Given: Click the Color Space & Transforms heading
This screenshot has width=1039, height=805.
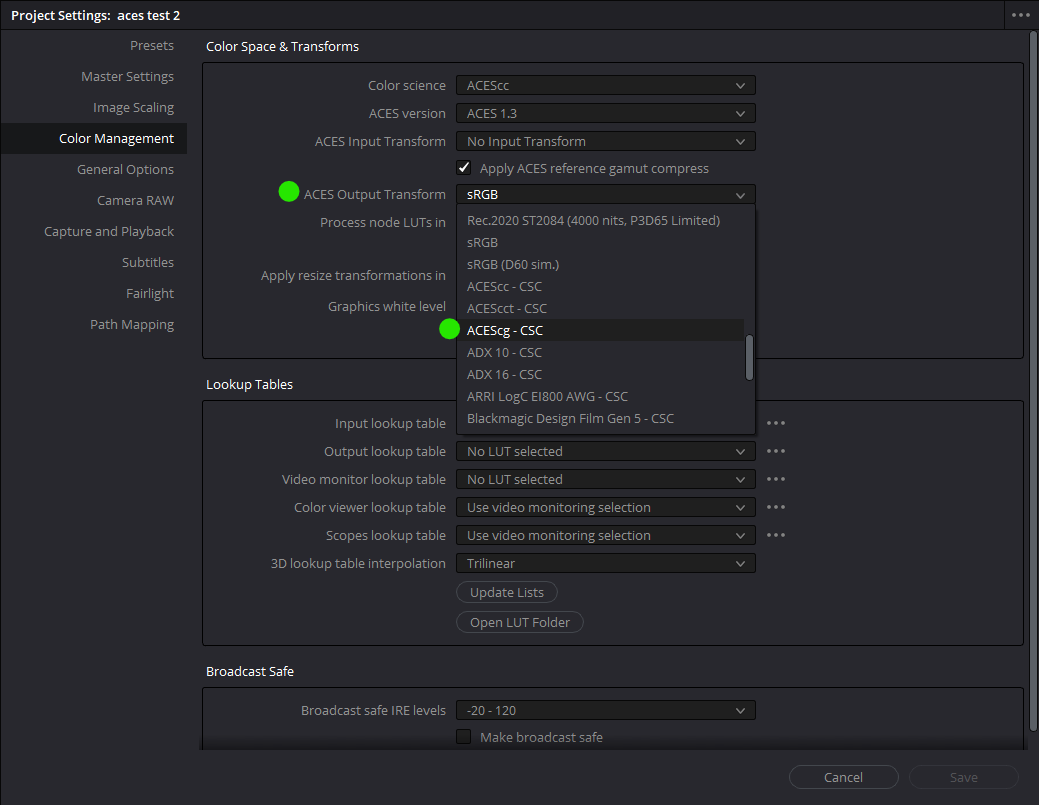Looking at the screenshot, I should pyautogui.click(x=282, y=46).
